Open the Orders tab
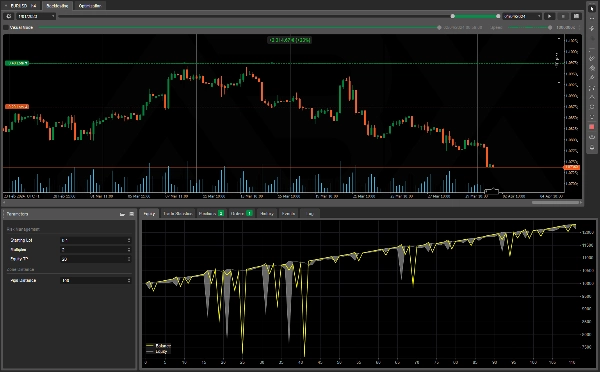This screenshot has width=600, height=372. pyautogui.click(x=241, y=214)
